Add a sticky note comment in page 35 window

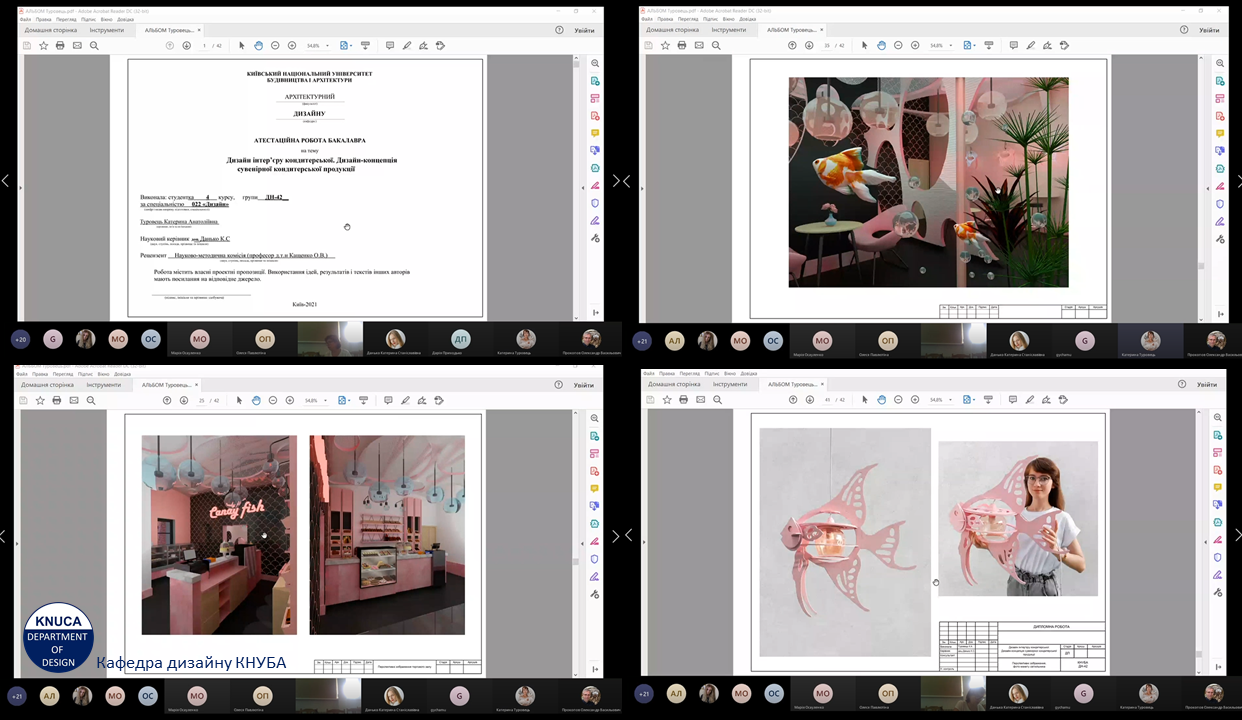(1013, 45)
